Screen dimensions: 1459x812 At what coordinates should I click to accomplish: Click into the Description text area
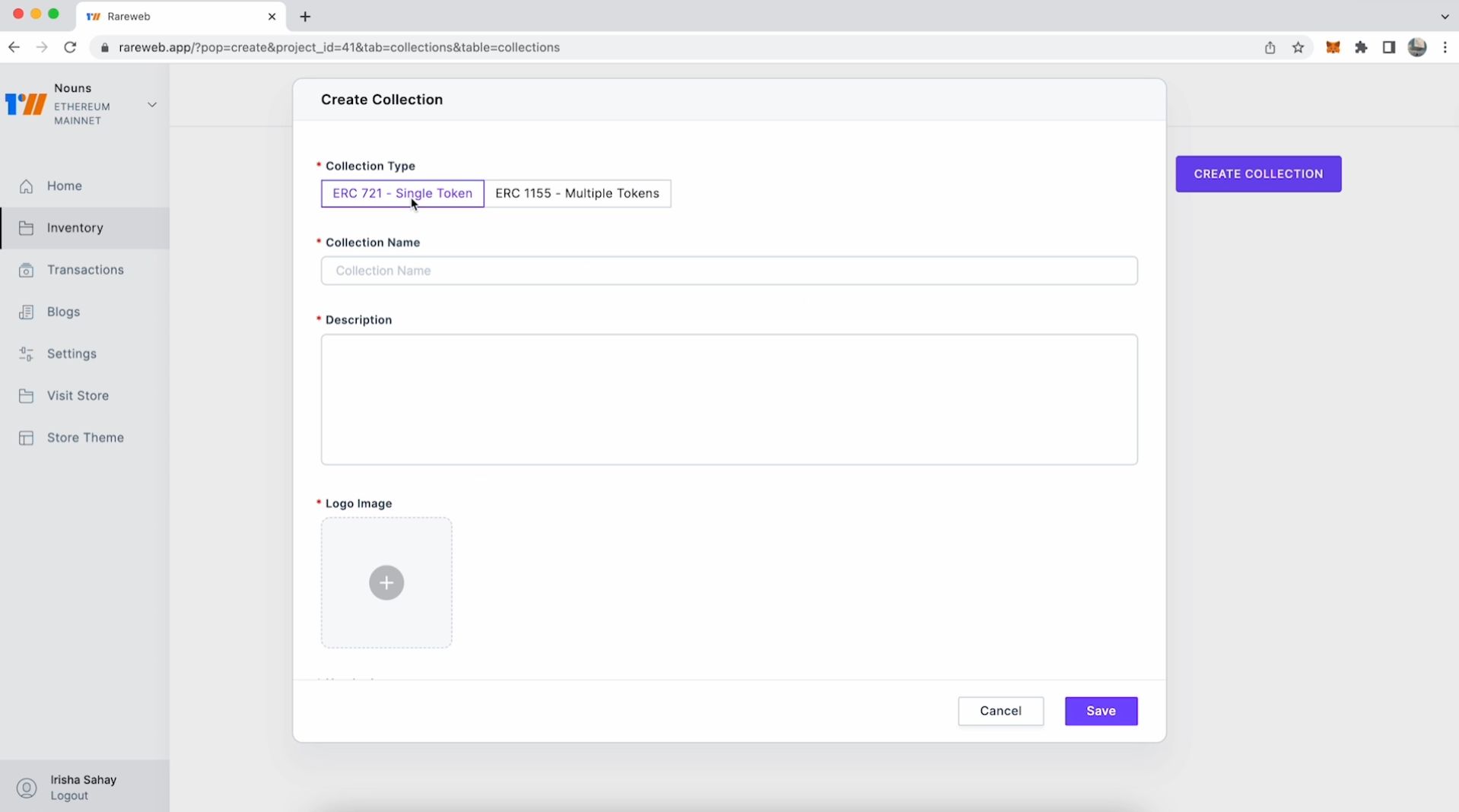tap(729, 399)
